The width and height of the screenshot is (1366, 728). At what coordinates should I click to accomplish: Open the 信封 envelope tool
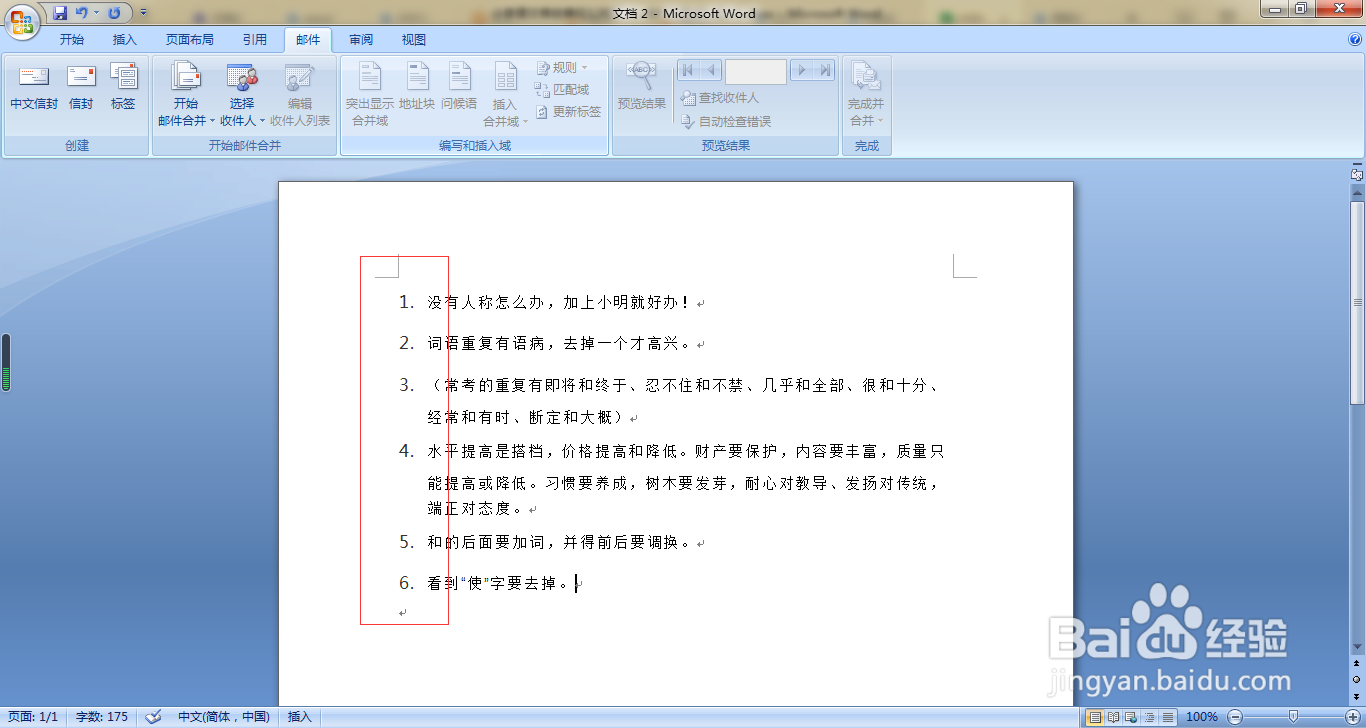(x=81, y=87)
